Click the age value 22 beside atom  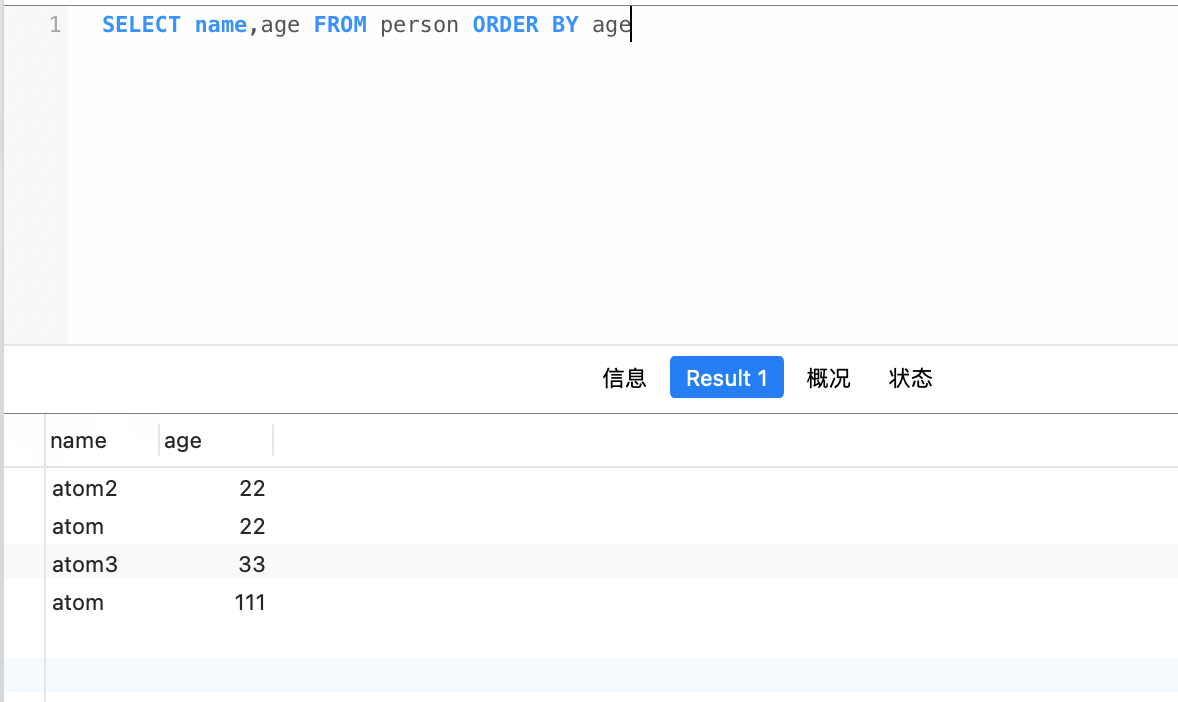252,526
